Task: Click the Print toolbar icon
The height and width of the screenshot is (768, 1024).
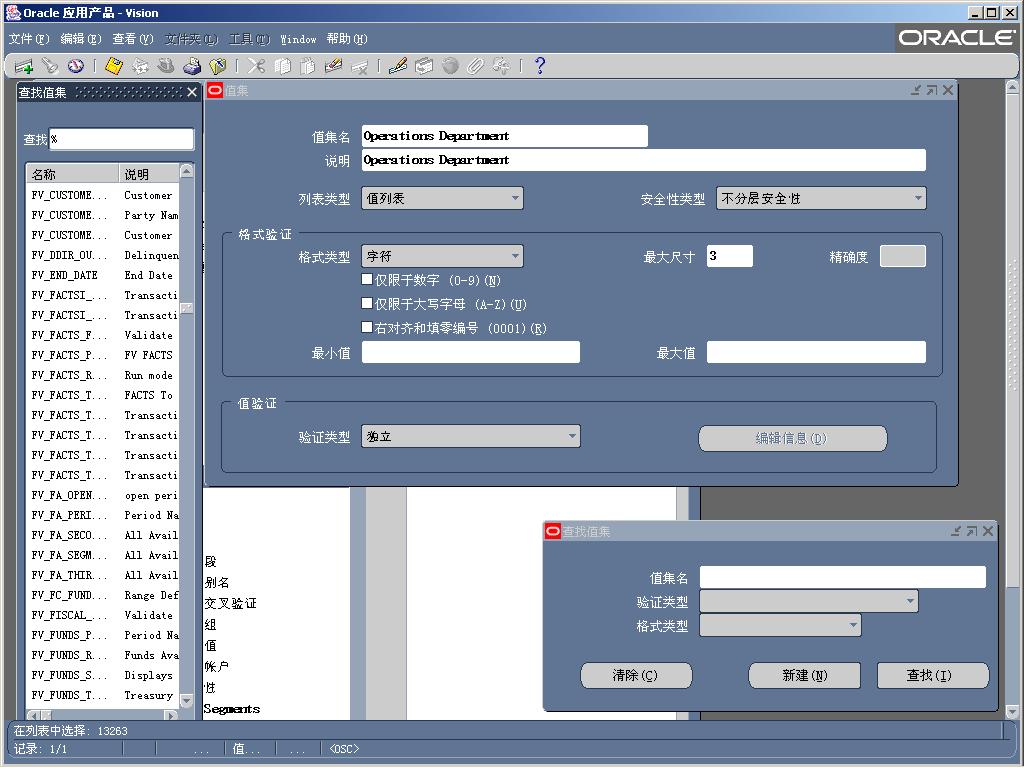Action: 192,66
